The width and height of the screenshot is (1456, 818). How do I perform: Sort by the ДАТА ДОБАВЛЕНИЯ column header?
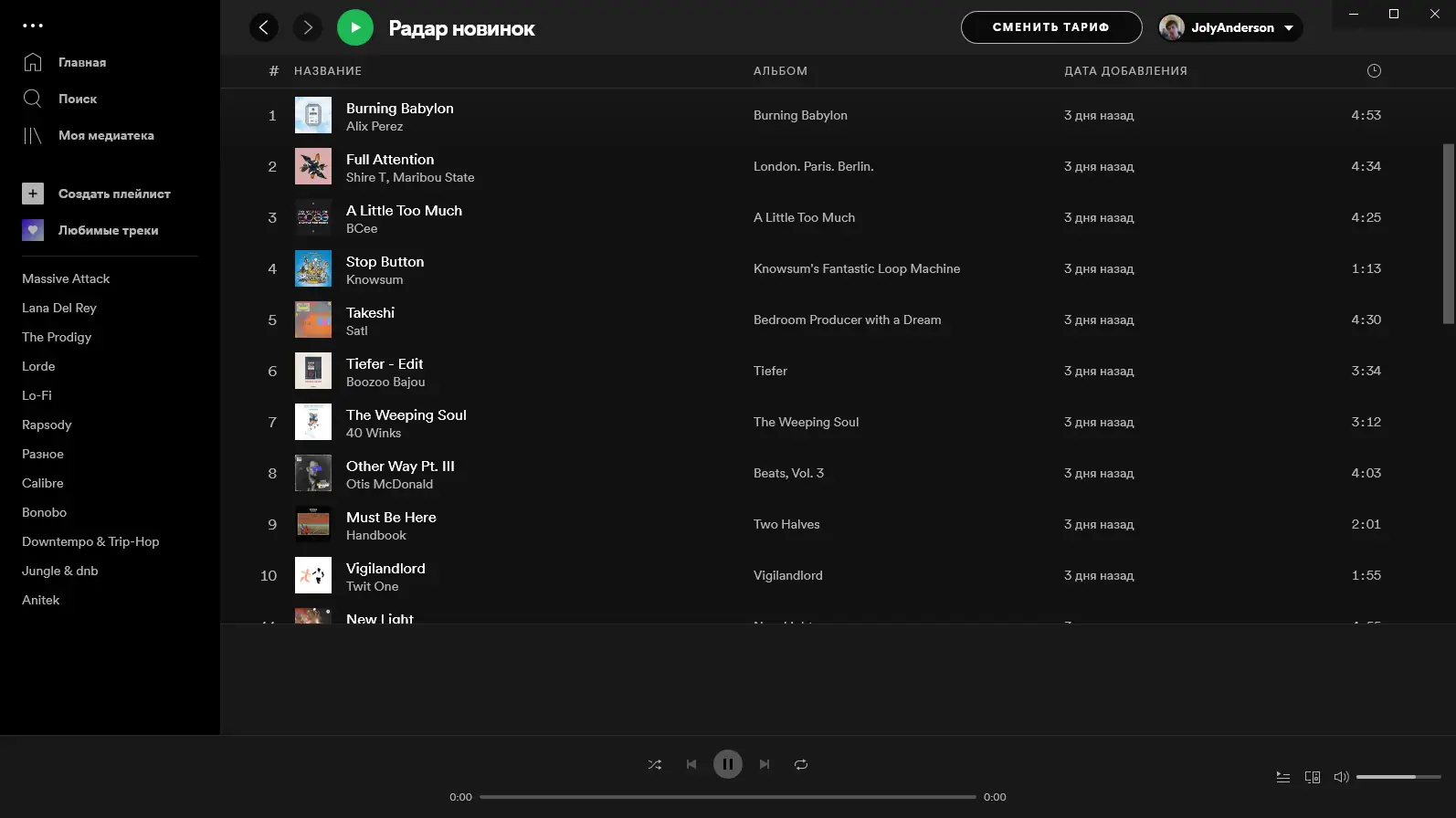1126,71
